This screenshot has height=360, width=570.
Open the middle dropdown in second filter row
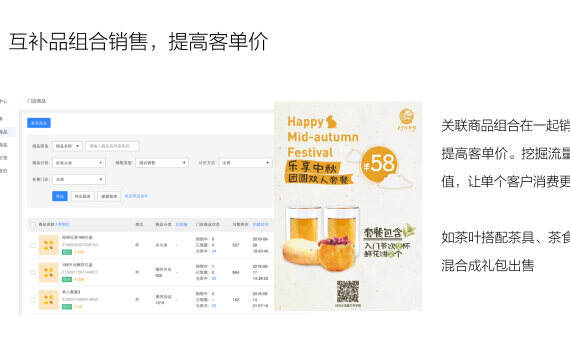pos(162,163)
